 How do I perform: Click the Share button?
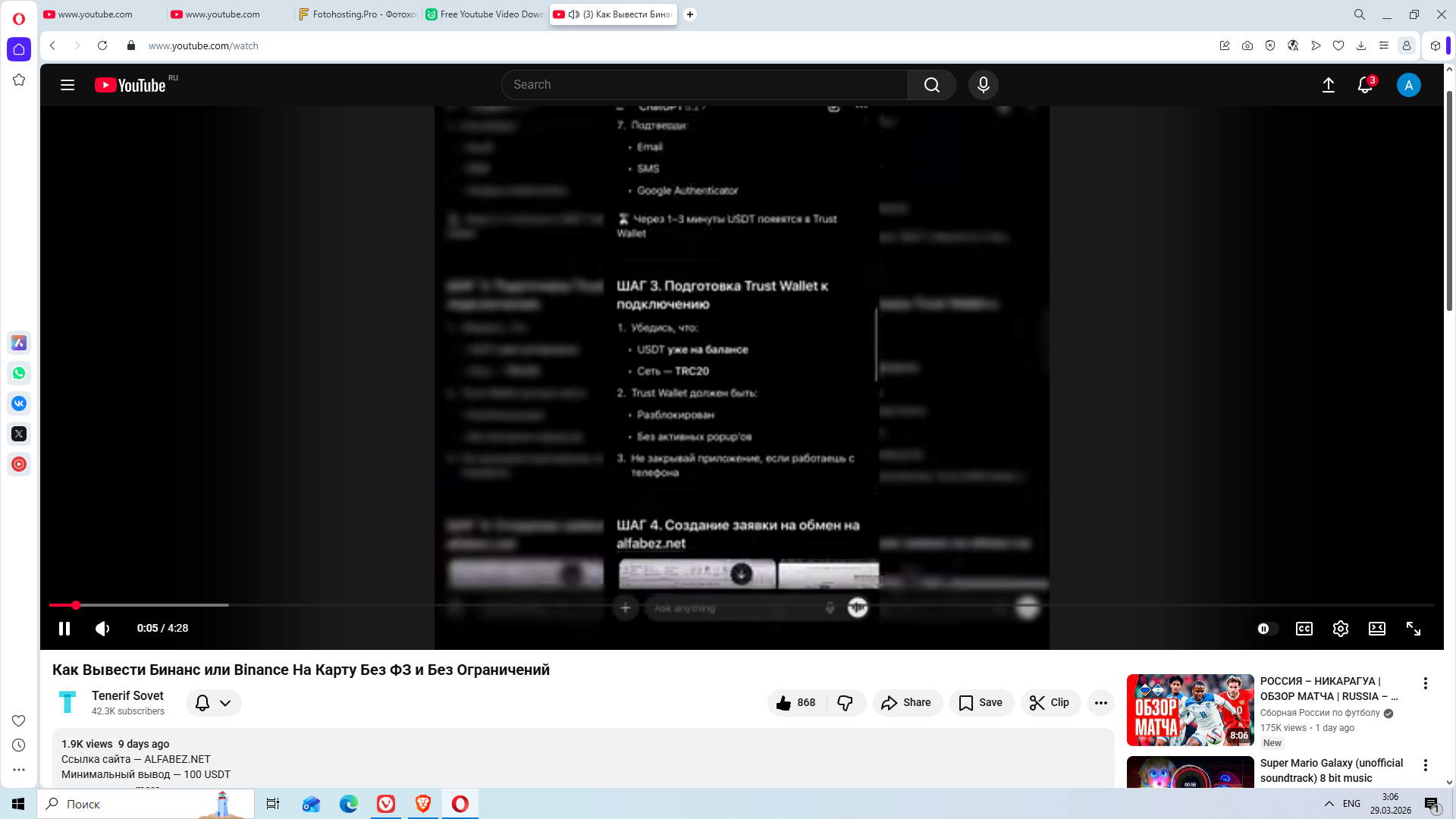coord(907,703)
